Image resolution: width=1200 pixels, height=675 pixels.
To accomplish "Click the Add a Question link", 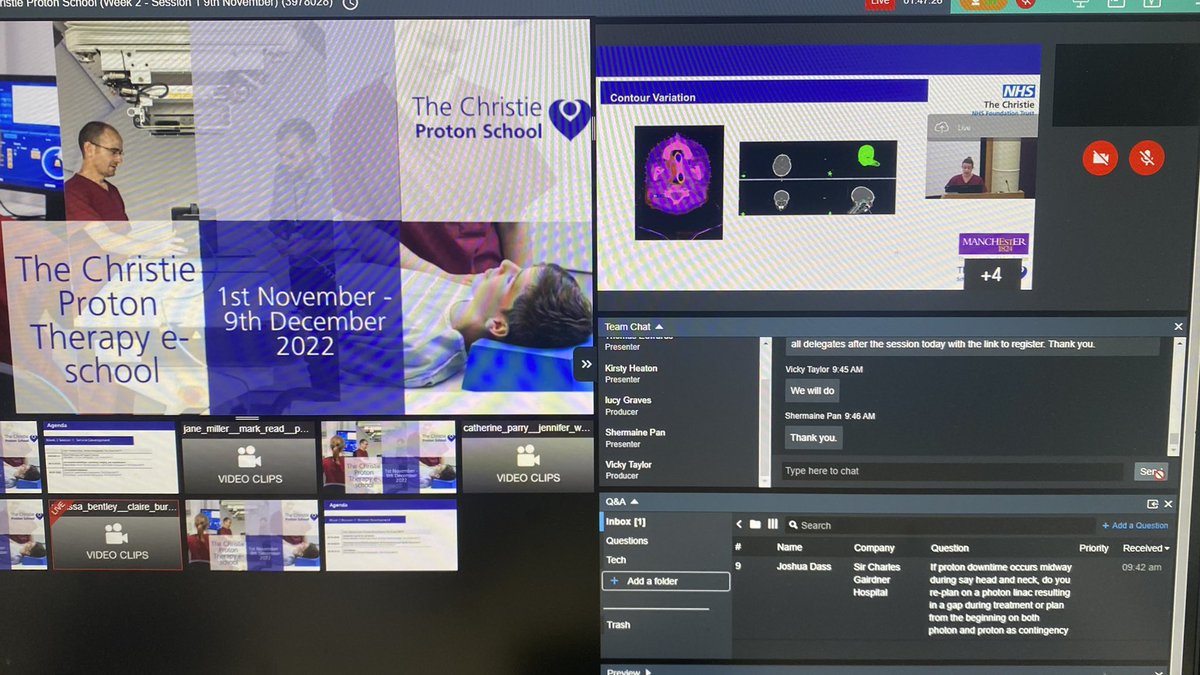I will pos(1135,525).
